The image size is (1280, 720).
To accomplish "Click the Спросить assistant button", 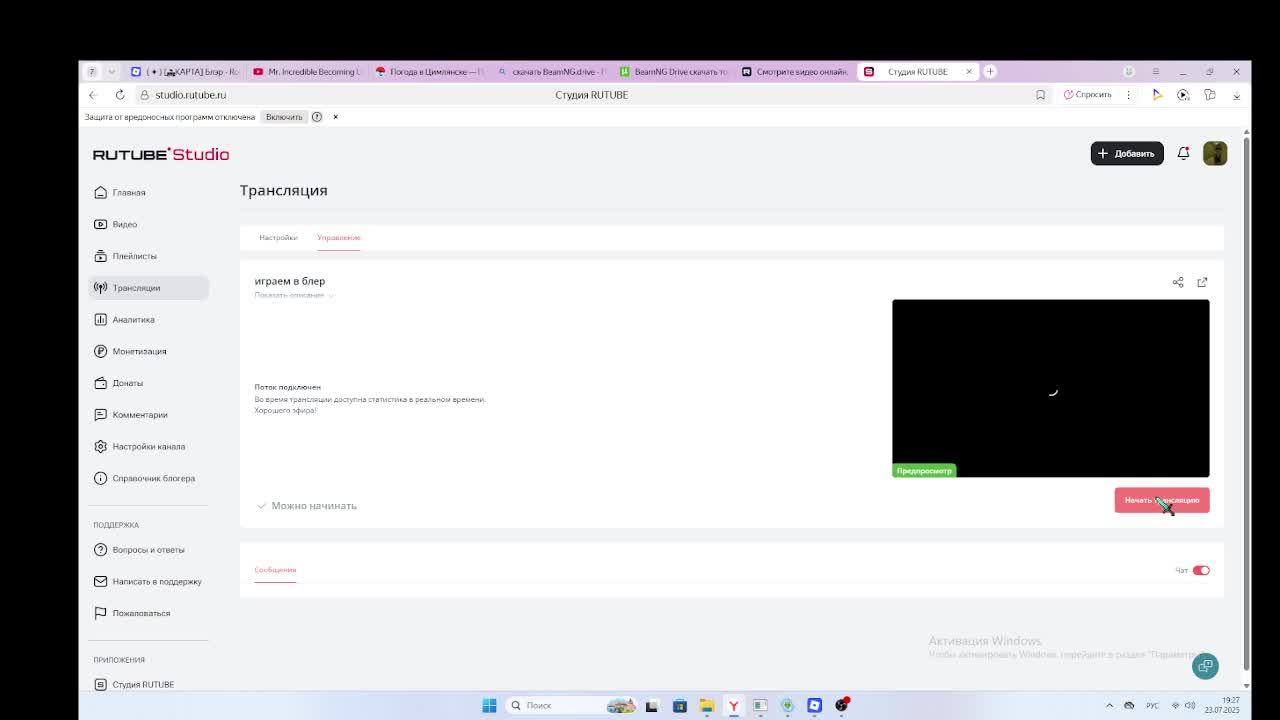I will (1088, 95).
